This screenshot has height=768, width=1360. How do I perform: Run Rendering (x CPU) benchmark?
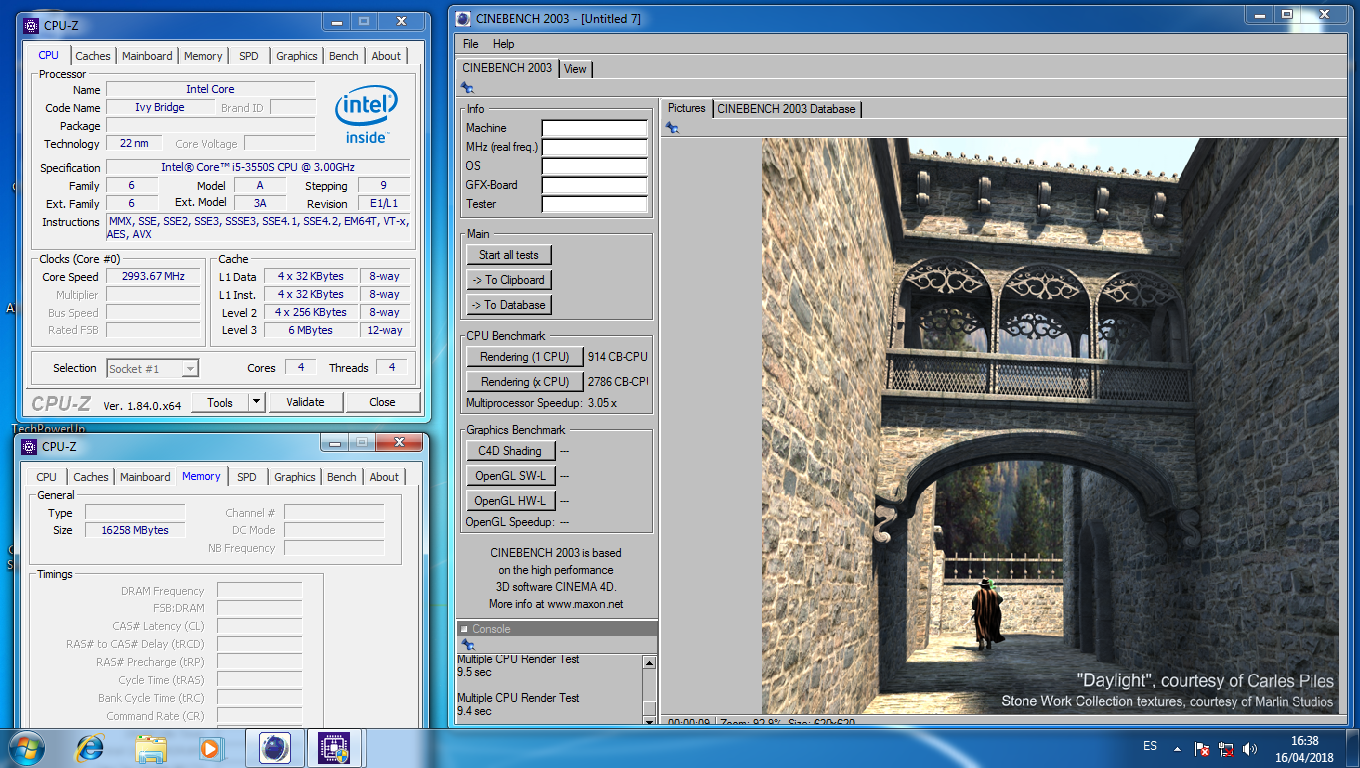click(x=525, y=382)
